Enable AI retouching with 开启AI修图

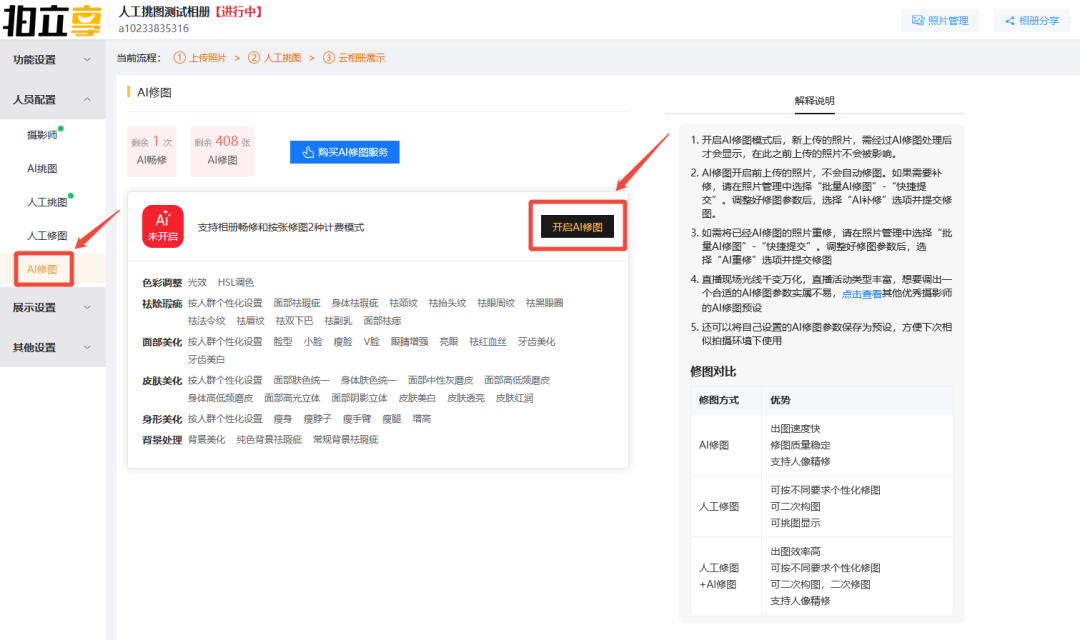coord(577,227)
